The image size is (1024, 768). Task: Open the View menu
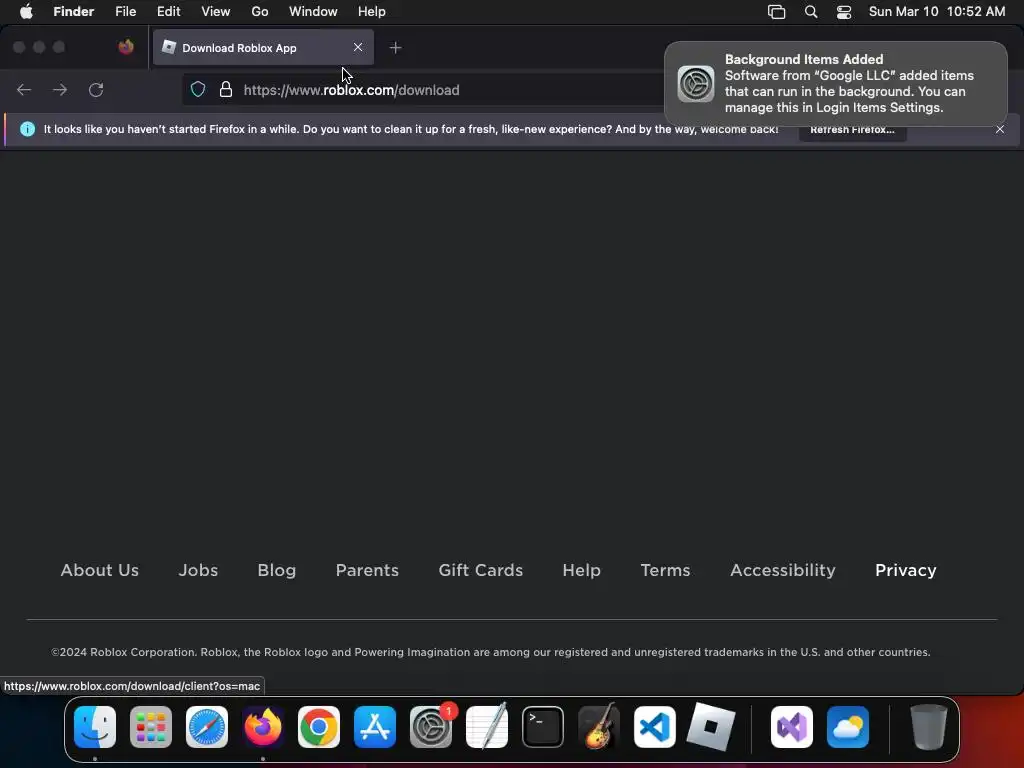click(x=216, y=12)
